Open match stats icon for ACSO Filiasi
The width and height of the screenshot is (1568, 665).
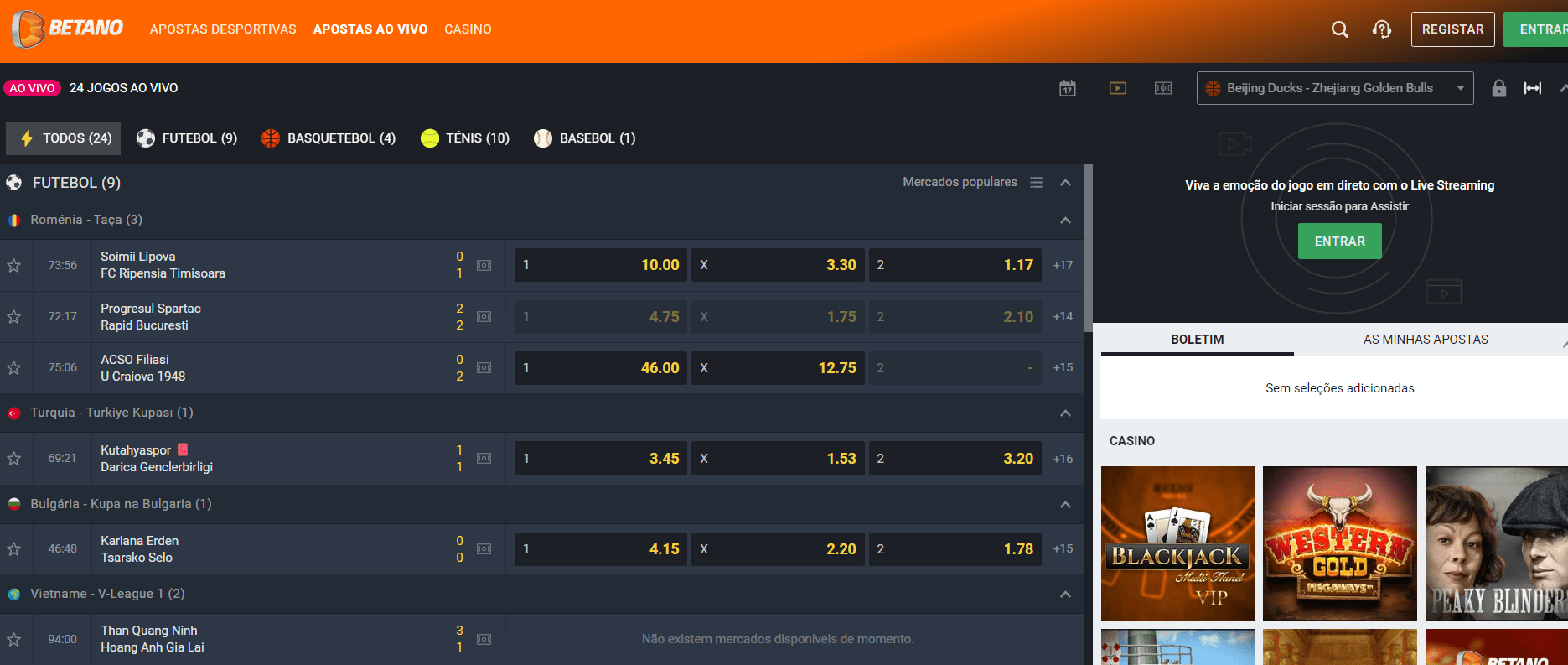(x=484, y=368)
